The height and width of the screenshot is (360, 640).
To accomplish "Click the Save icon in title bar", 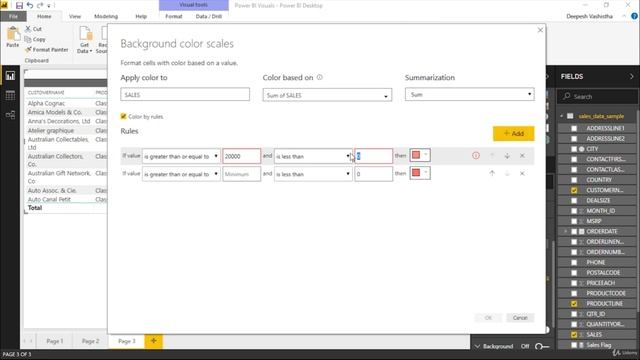I will 19,5.
